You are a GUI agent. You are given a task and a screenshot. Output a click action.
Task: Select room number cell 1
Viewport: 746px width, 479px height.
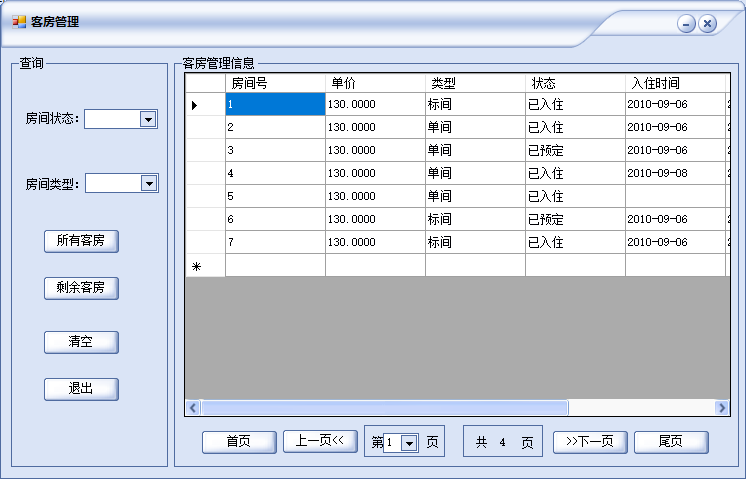pyautogui.click(x=275, y=104)
